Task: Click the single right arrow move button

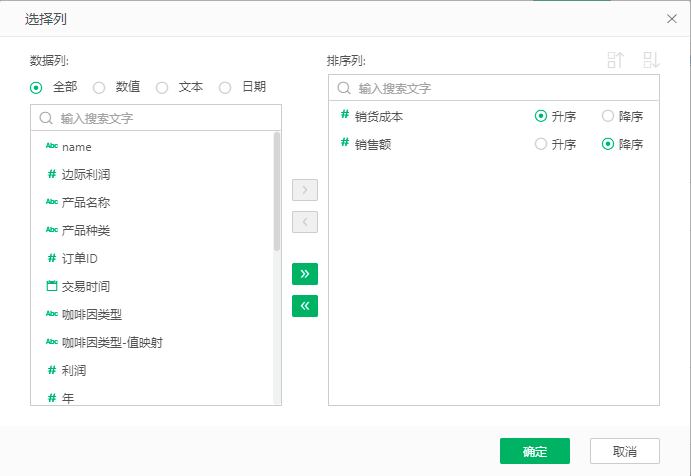Action: 304,190
